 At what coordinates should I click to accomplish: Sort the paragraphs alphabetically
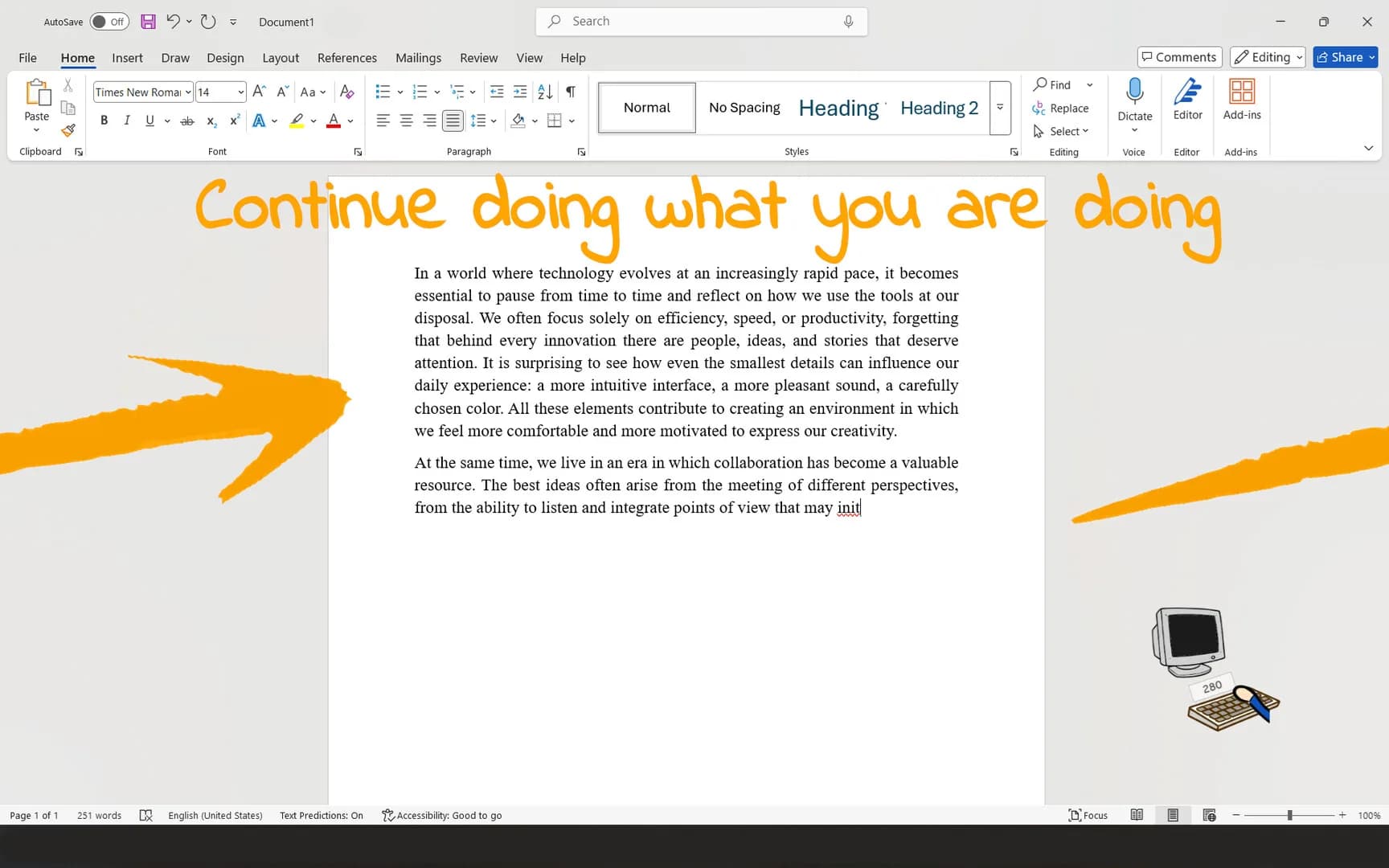(x=545, y=92)
